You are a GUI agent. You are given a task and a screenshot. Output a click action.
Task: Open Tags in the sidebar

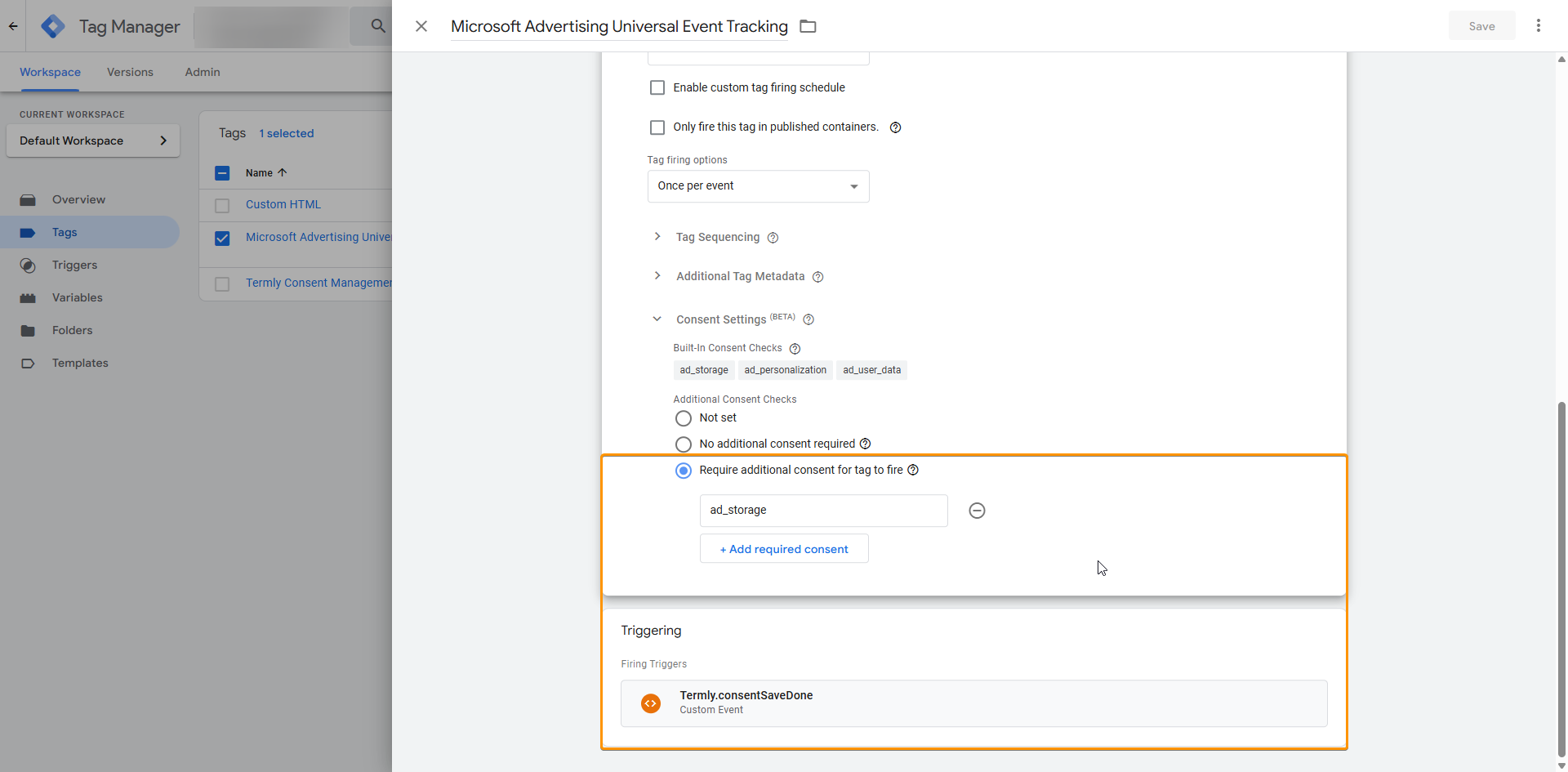[90, 232]
